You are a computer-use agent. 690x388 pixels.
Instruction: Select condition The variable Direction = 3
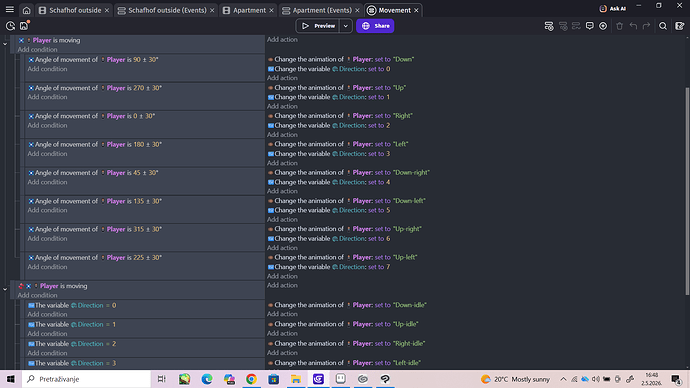72,363
